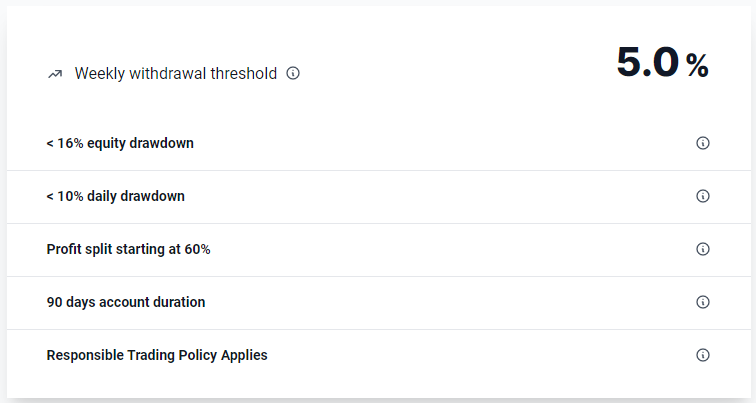
Task: Click the trending arrow icon beside Weekly withdrawal
Action: [55, 74]
